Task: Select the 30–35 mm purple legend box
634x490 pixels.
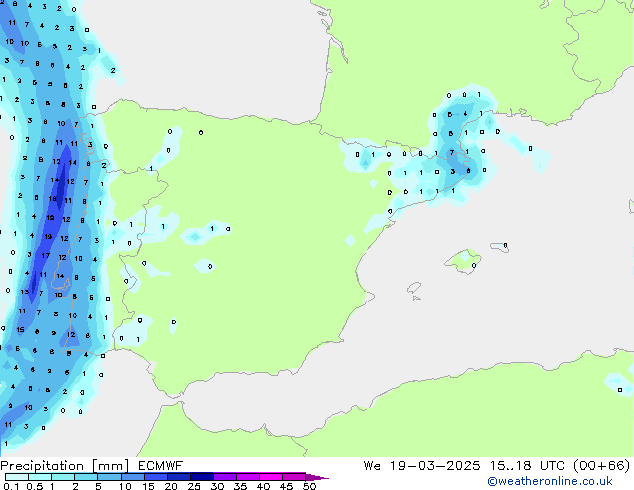Action: tap(224, 477)
